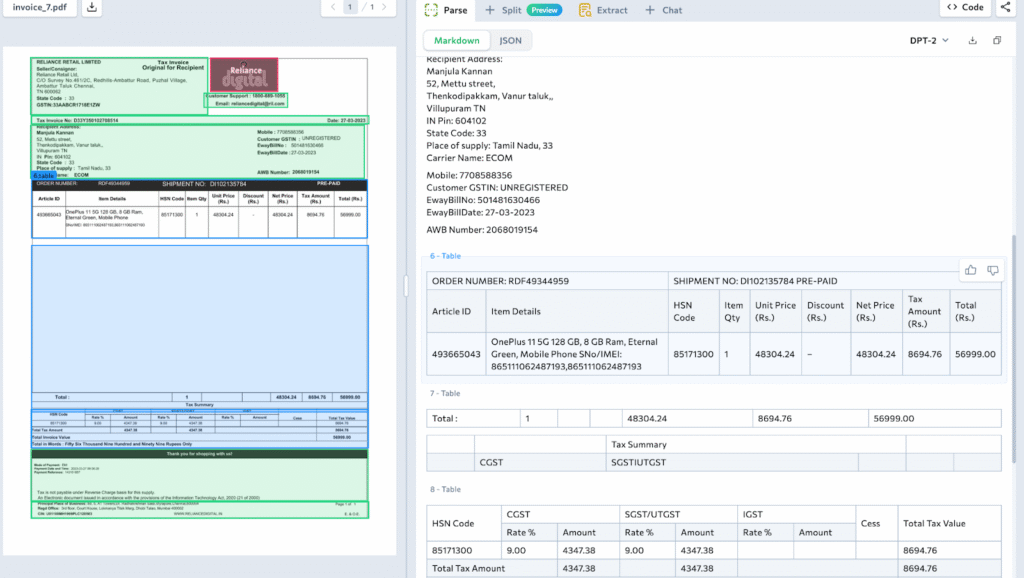Switch output view to Markdown
Viewport: 1024px width, 578px height.
click(456, 41)
